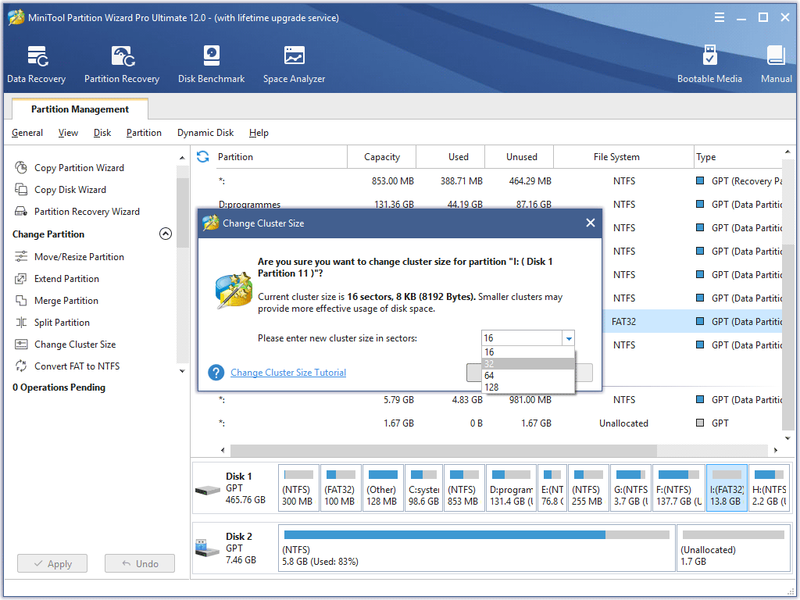Click the Move/Resize Partition icon
Image resolution: width=800 pixels, height=600 pixels.
pos(21,256)
